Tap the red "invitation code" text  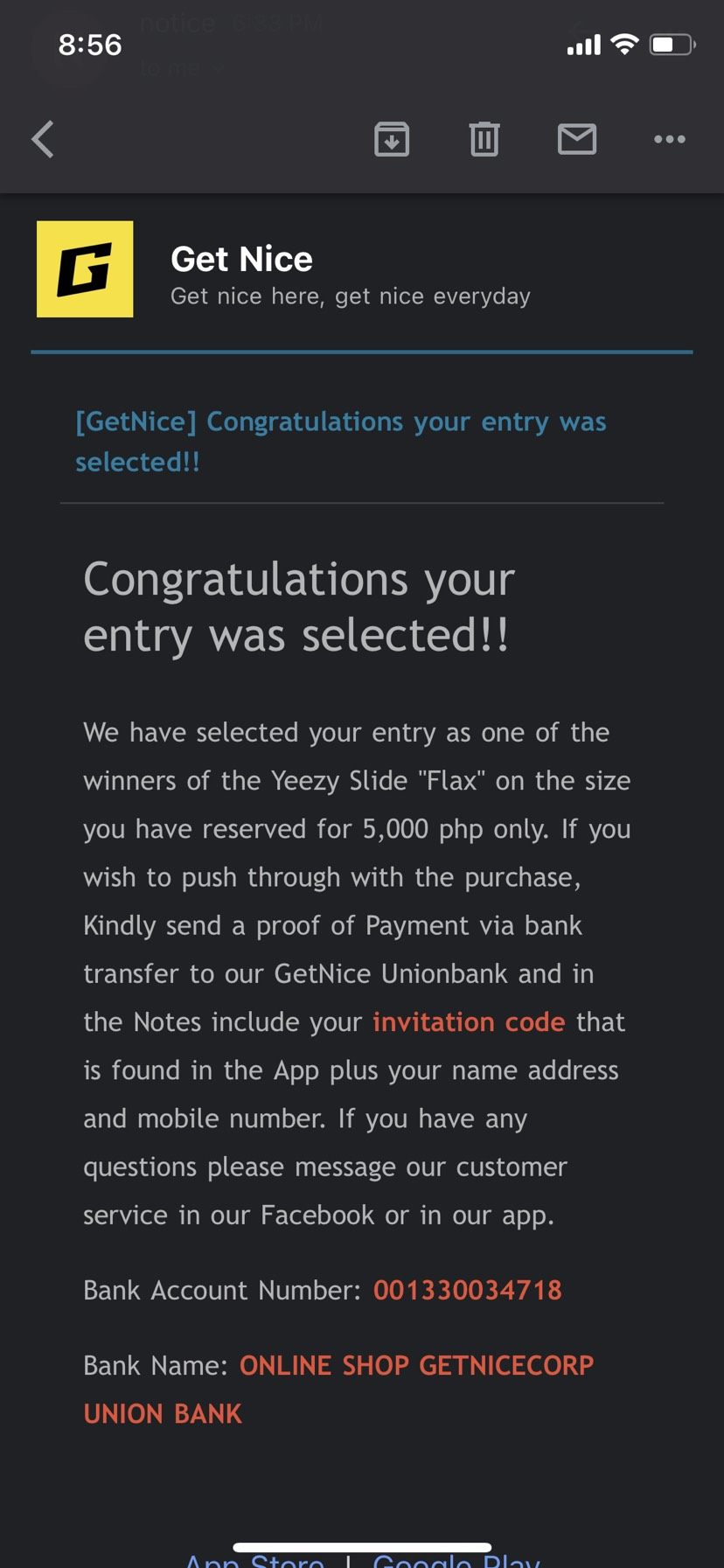(469, 1021)
